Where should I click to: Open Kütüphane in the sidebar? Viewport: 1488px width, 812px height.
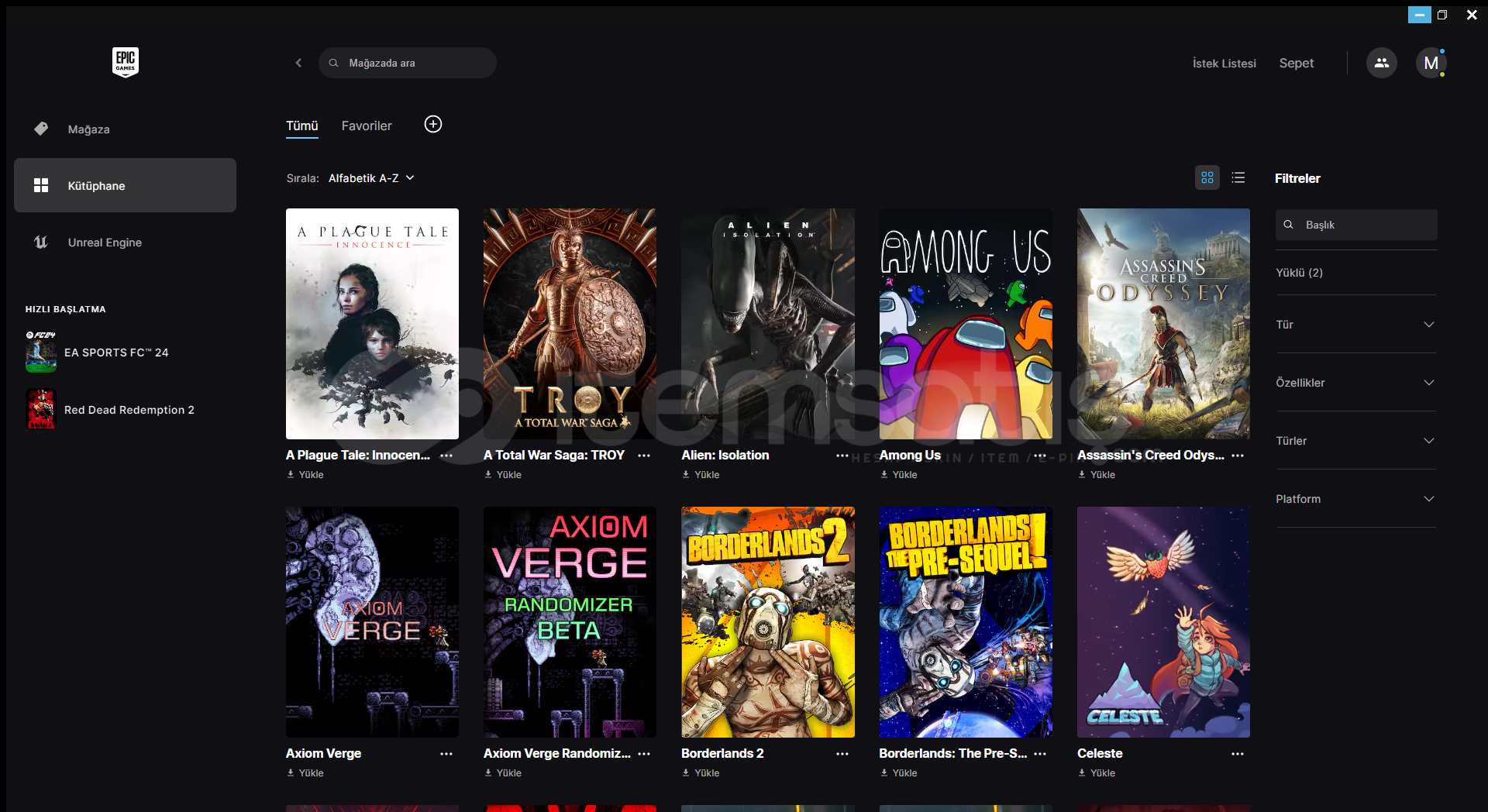(125, 185)
